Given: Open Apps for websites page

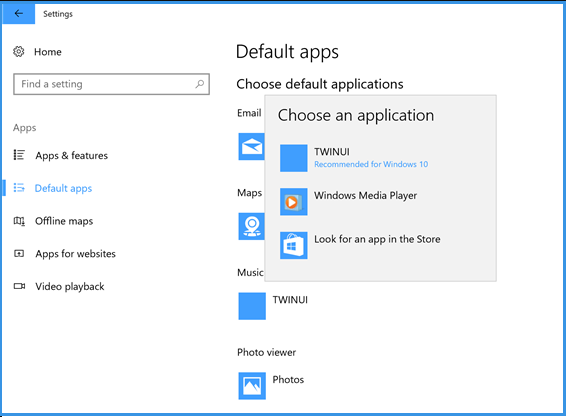Looking at the screenshot, I should pyautogui.click(x=75, y=254).
